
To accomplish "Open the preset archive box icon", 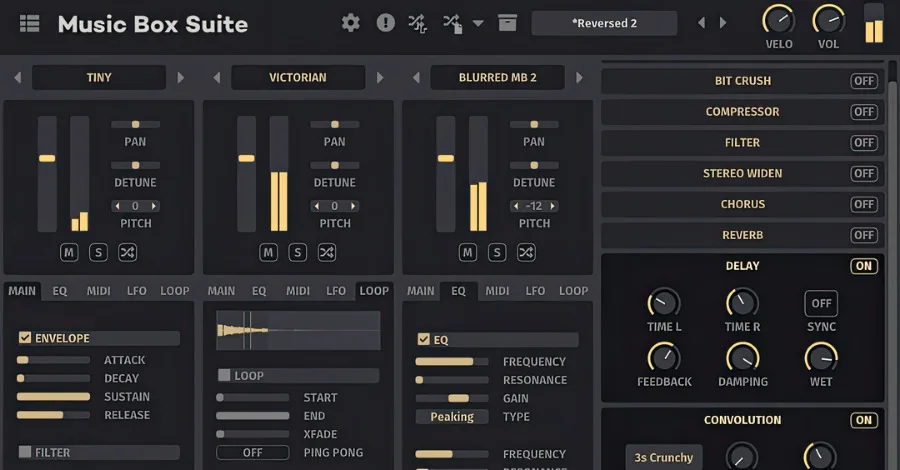I will click(x=507, y=23).
